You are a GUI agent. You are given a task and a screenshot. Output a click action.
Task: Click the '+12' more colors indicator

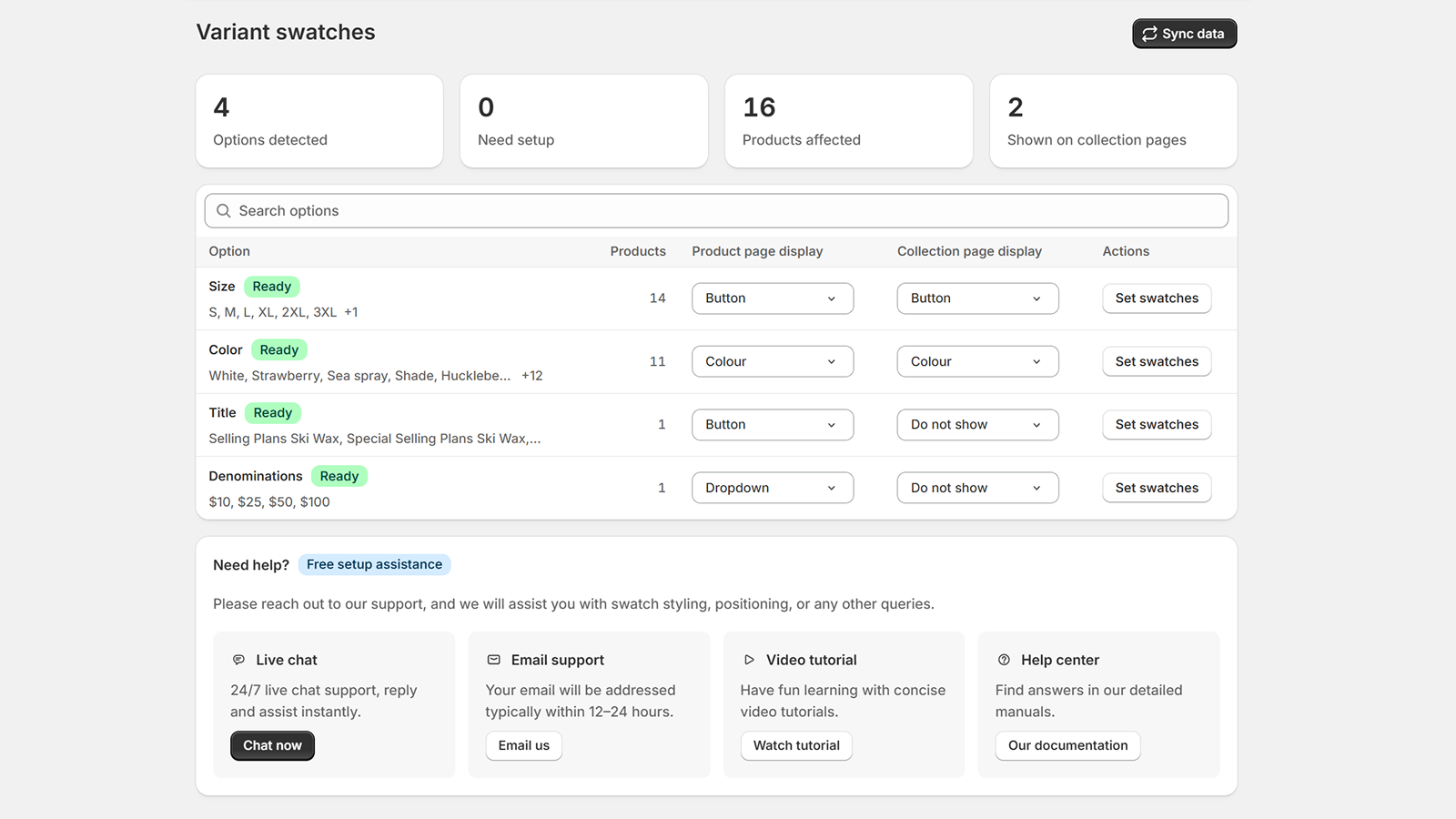(x=532, y=376)
